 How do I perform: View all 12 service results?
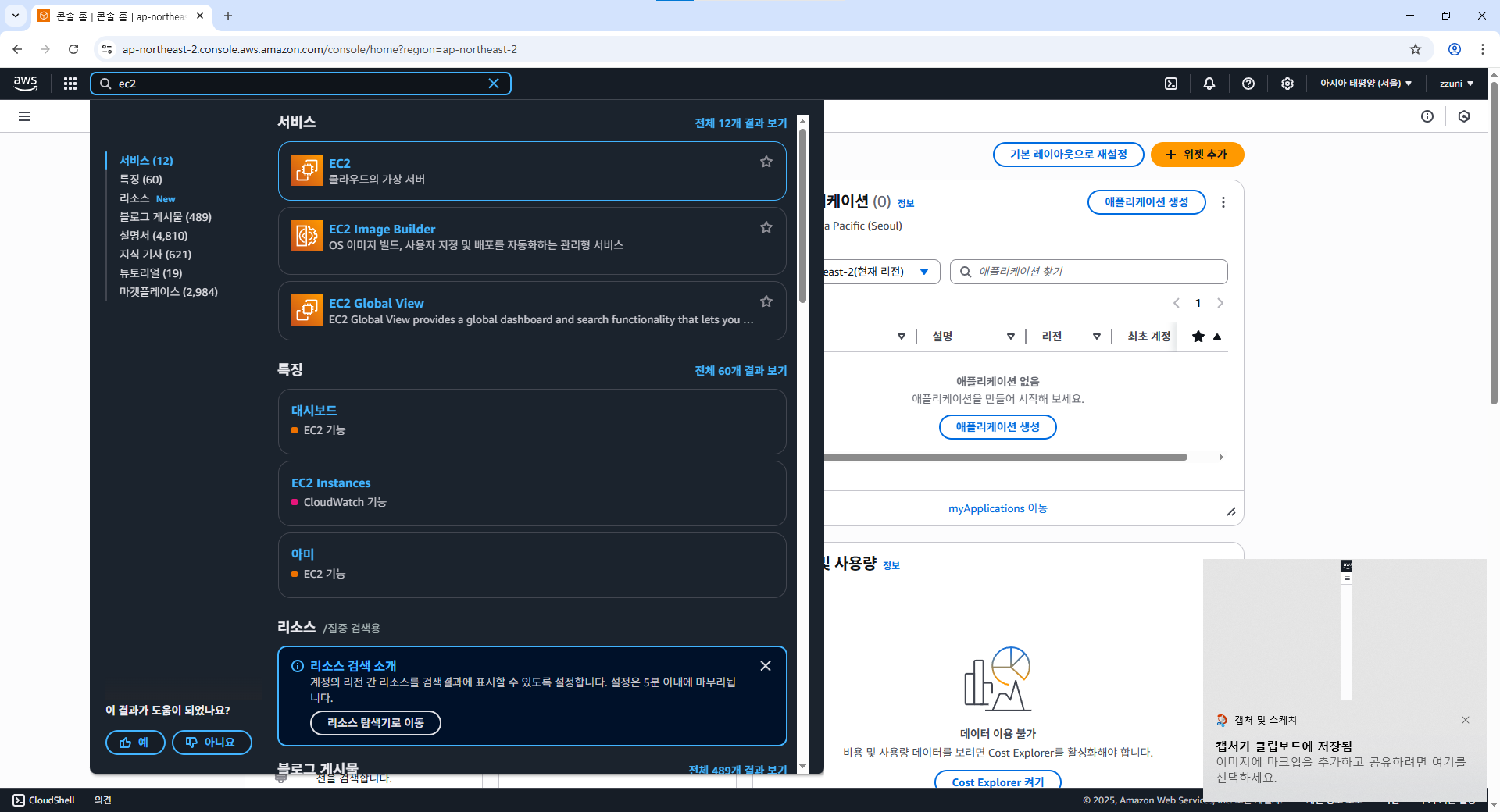(741, 123)
